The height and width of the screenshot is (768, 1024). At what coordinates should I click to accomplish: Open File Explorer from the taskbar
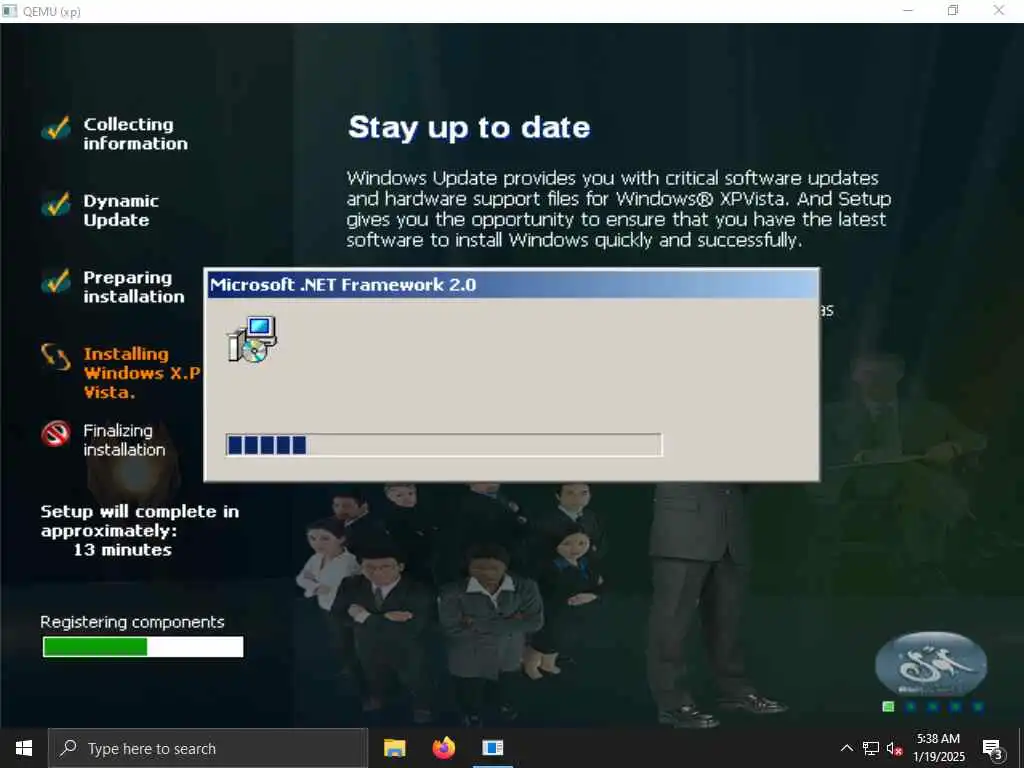click(x=394, y=748)
